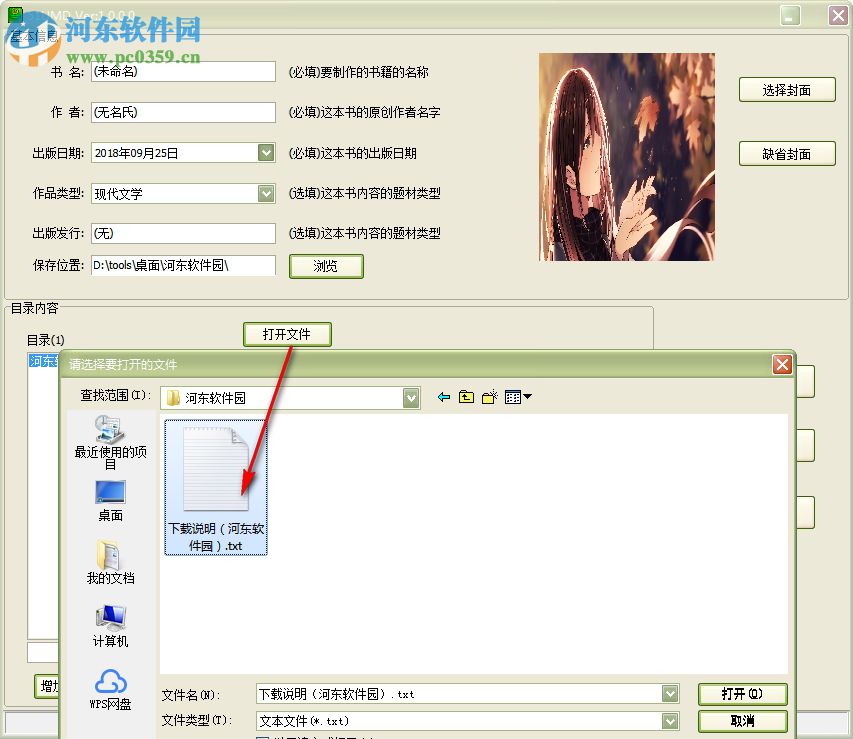Viewport: 853px width, 739px height.
Task: Click the 取消 button
Action: [x=742, y=721]
